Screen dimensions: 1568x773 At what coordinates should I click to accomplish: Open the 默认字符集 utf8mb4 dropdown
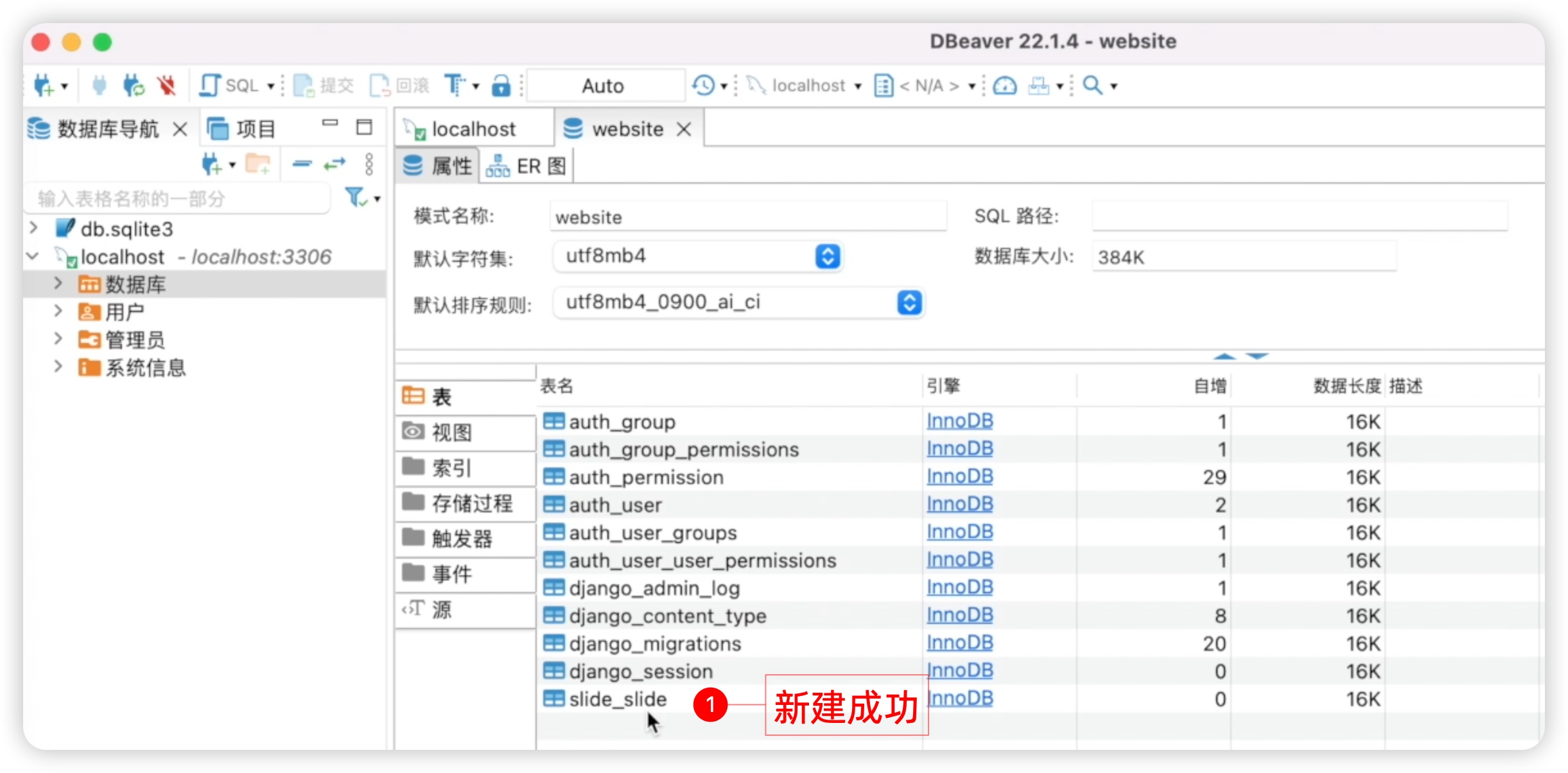(x=698, y=256)
